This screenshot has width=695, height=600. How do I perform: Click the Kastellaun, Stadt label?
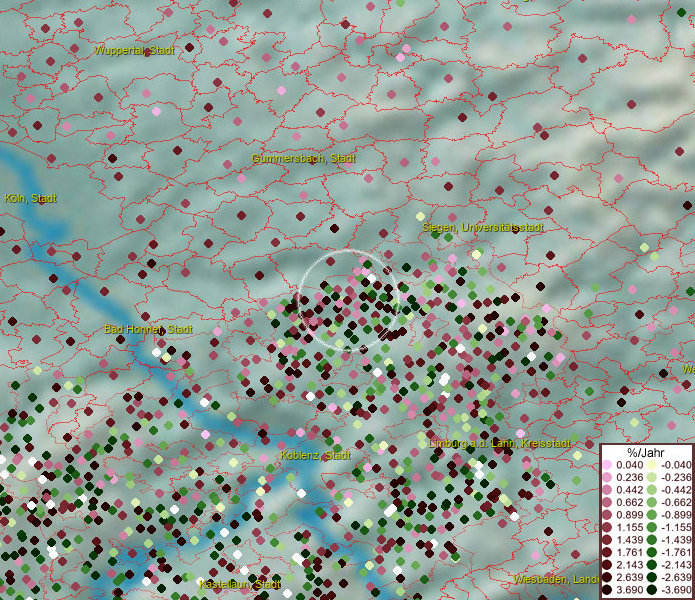[240, 584]
